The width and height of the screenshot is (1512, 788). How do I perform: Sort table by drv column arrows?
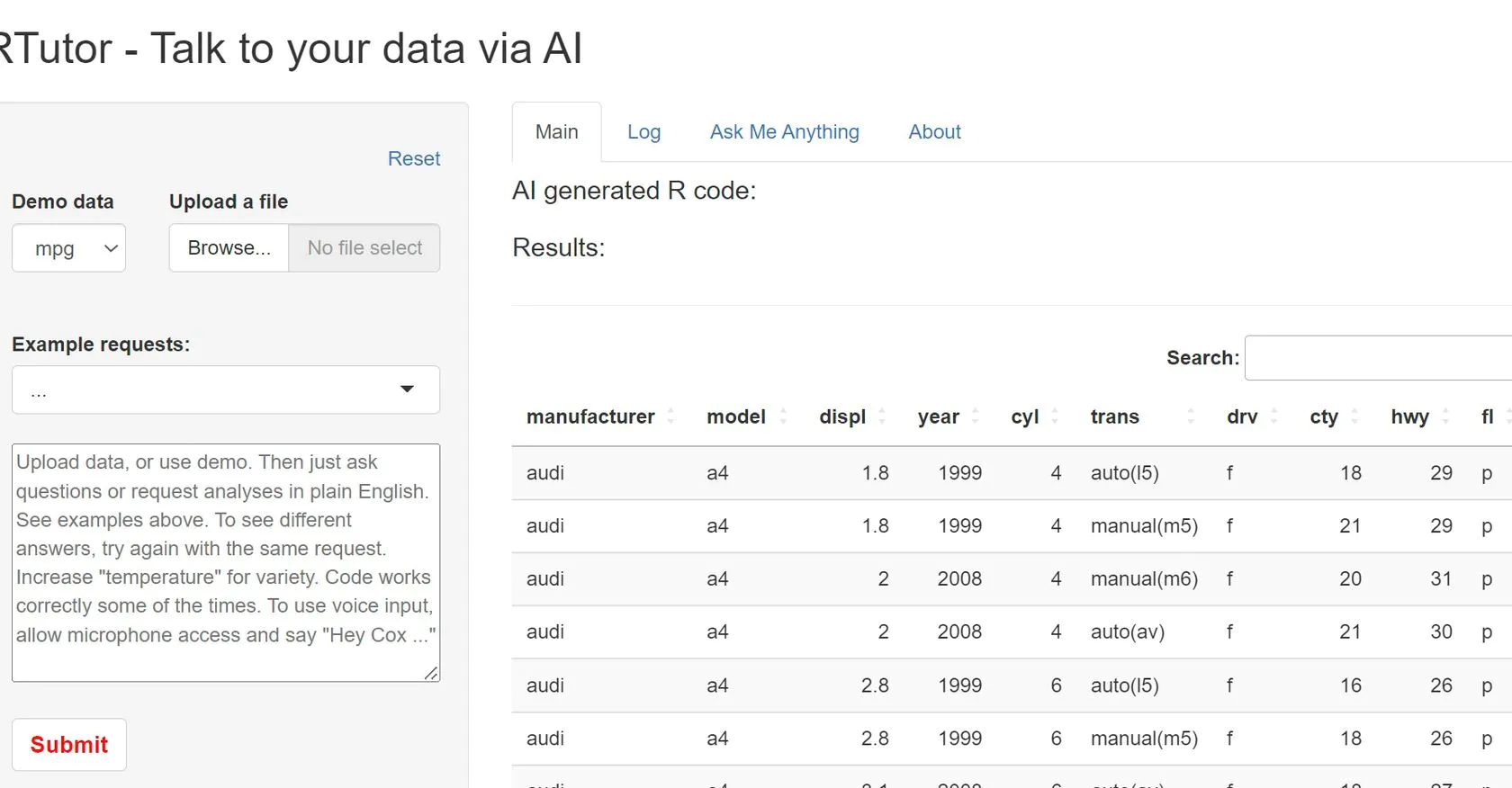[1274, 416]
